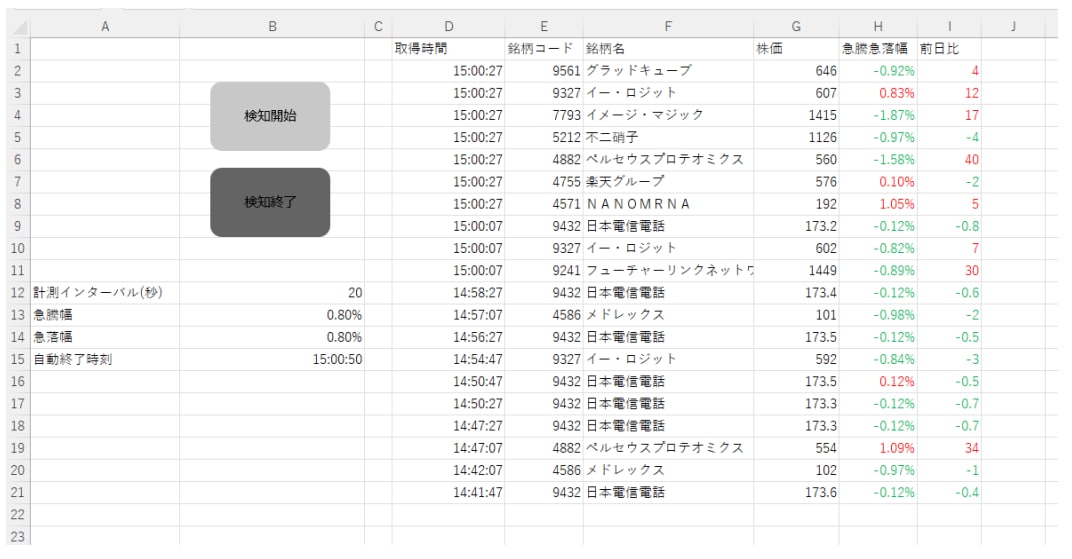Click the 14:58:27 time cell
This screenshot has width=1072, height=559.
point(448,292)
